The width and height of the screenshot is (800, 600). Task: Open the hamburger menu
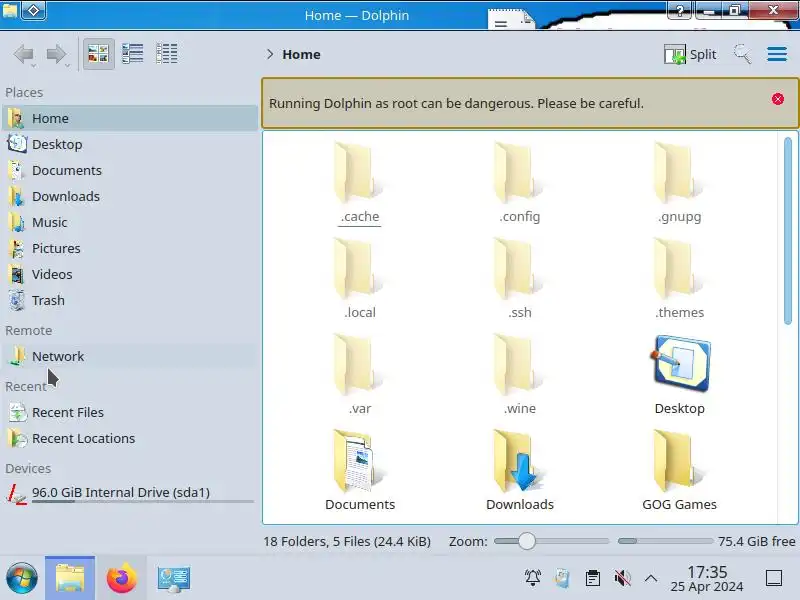click(777, 54)
